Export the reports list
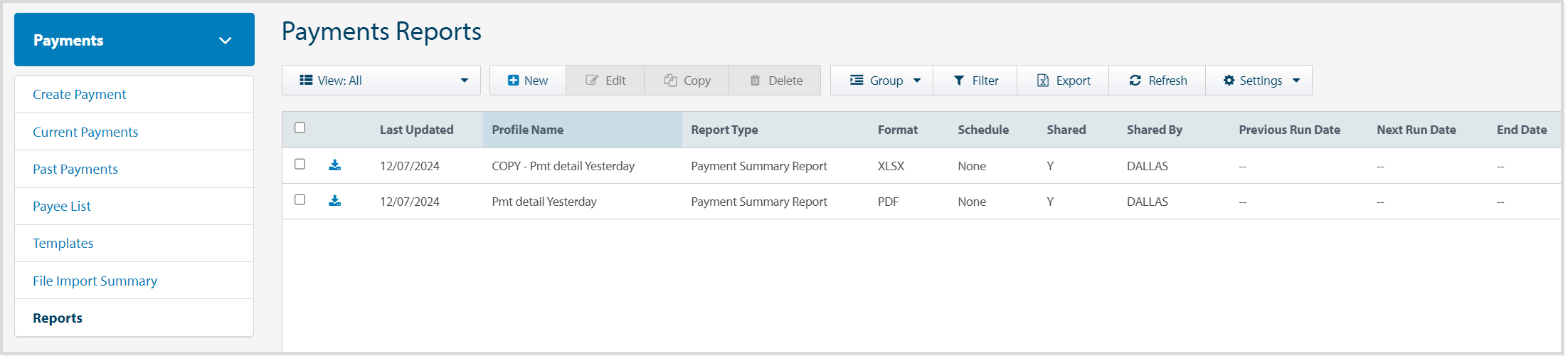 point(1063,80)
